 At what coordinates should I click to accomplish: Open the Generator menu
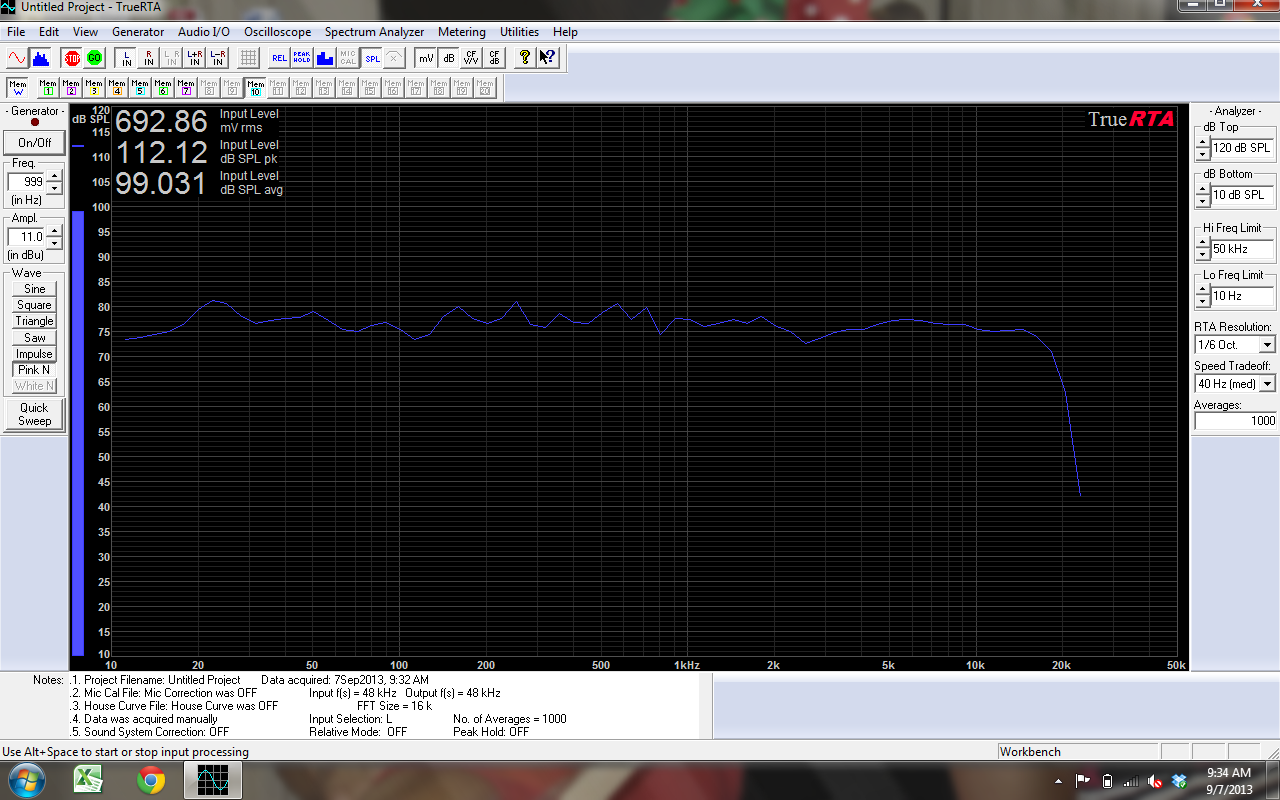pos(138,32)
